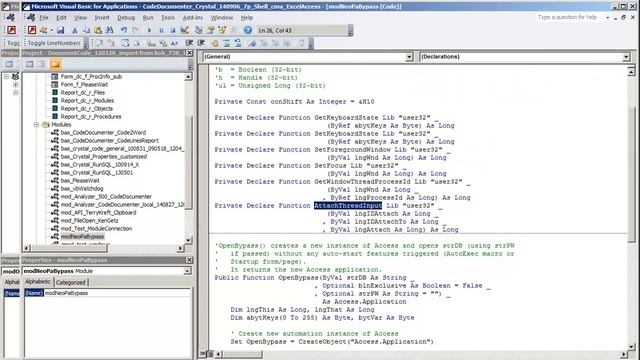
Task: Open the Insert menu
Action: pyautogui.click(x=102, y=18)
